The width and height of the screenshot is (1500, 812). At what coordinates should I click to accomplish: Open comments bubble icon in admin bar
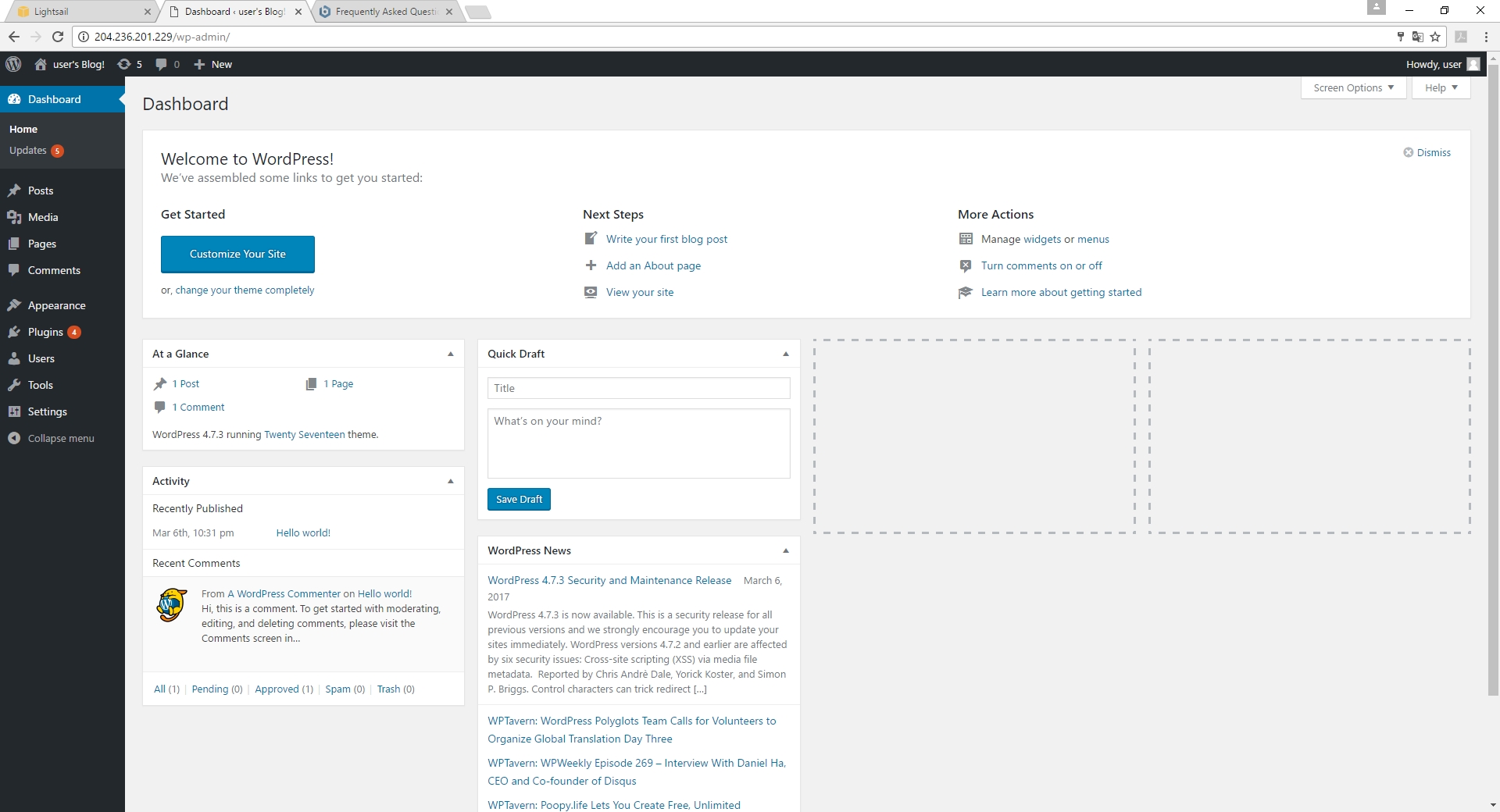click(161, 64)
